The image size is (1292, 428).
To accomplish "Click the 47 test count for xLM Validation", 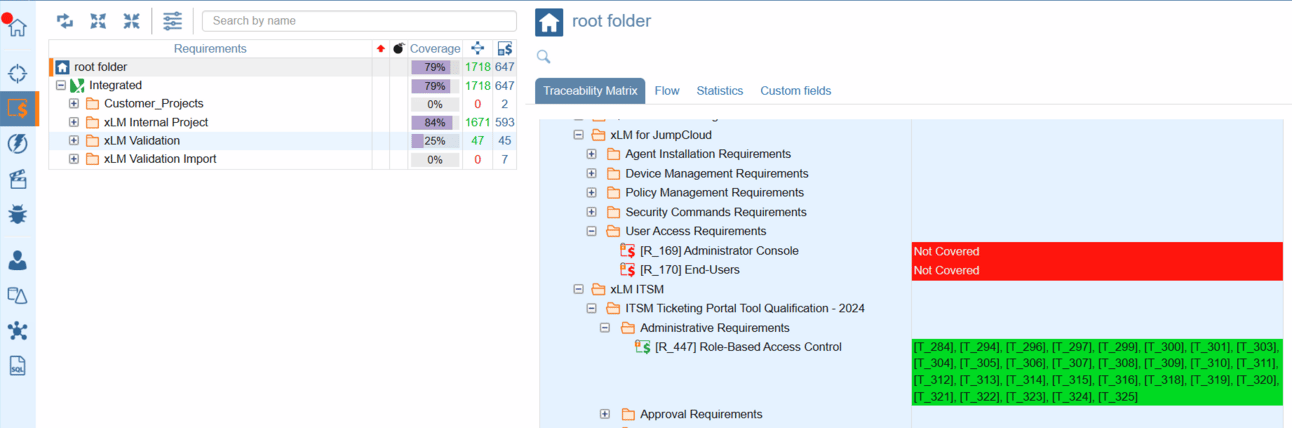I will coord(478,141).
